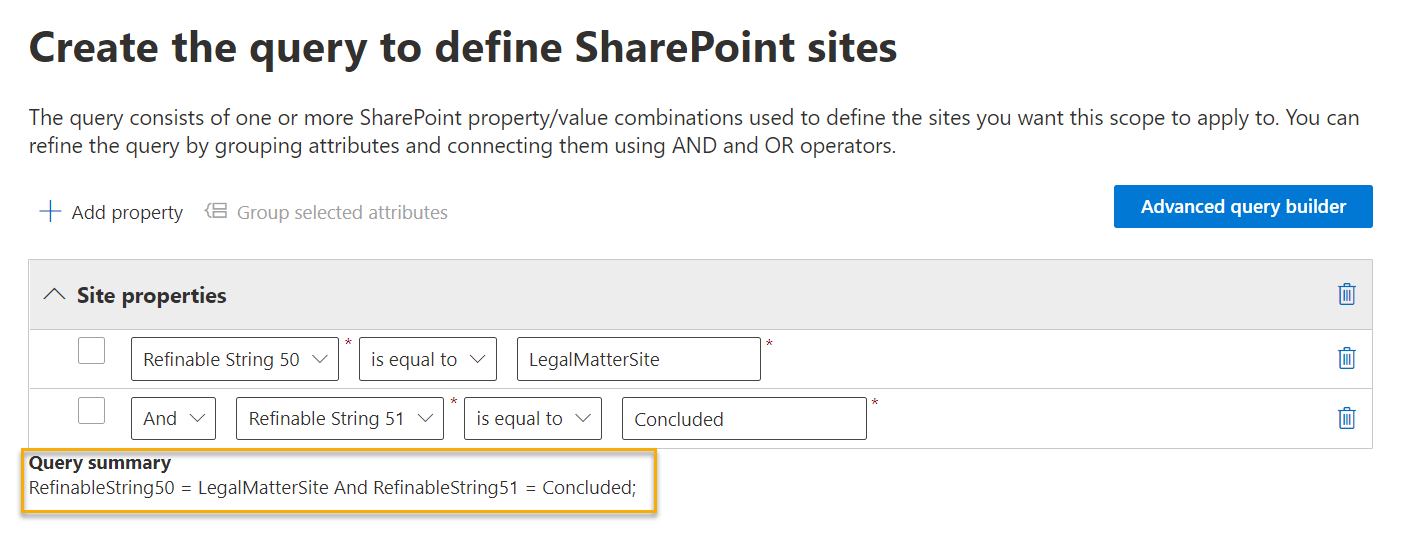
Task: Collapse the Site properties section chevron
Action: (54, 295)
